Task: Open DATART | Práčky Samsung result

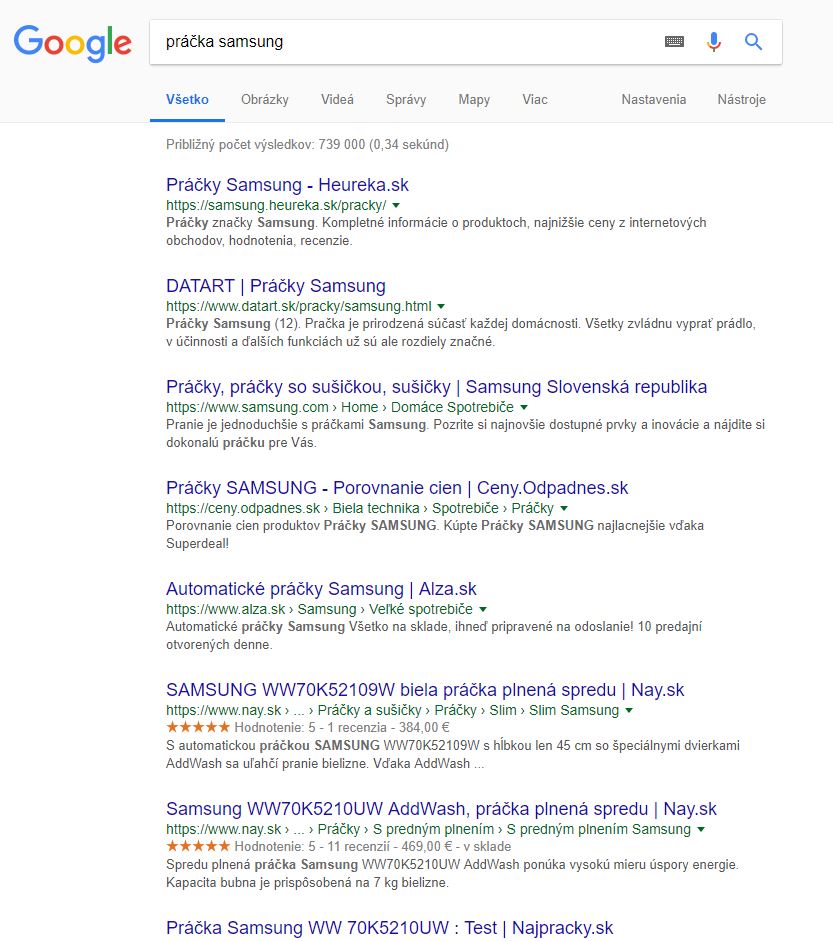Action: (x=276, y=286)
